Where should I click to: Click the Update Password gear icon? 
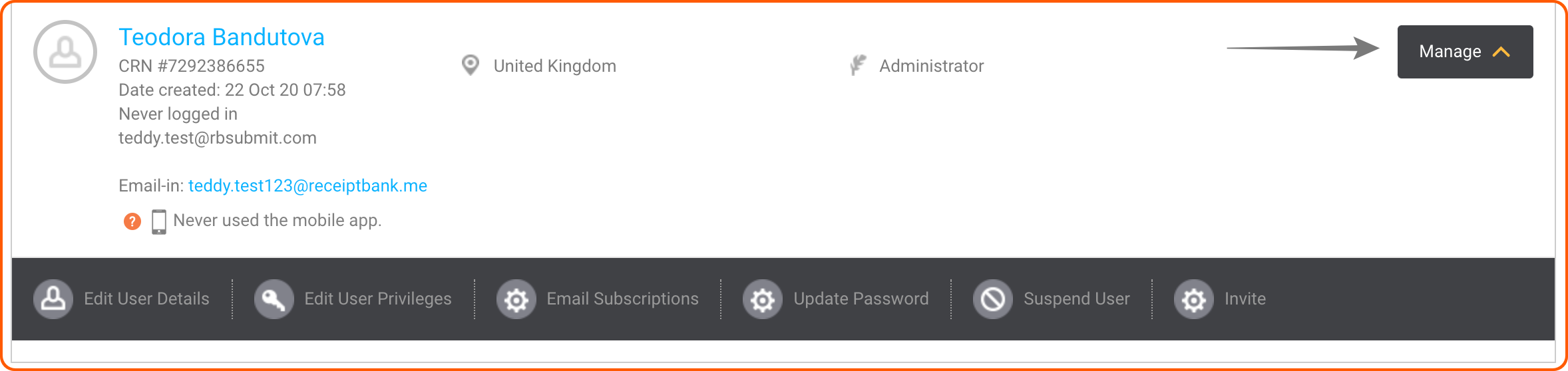[763, 299]
